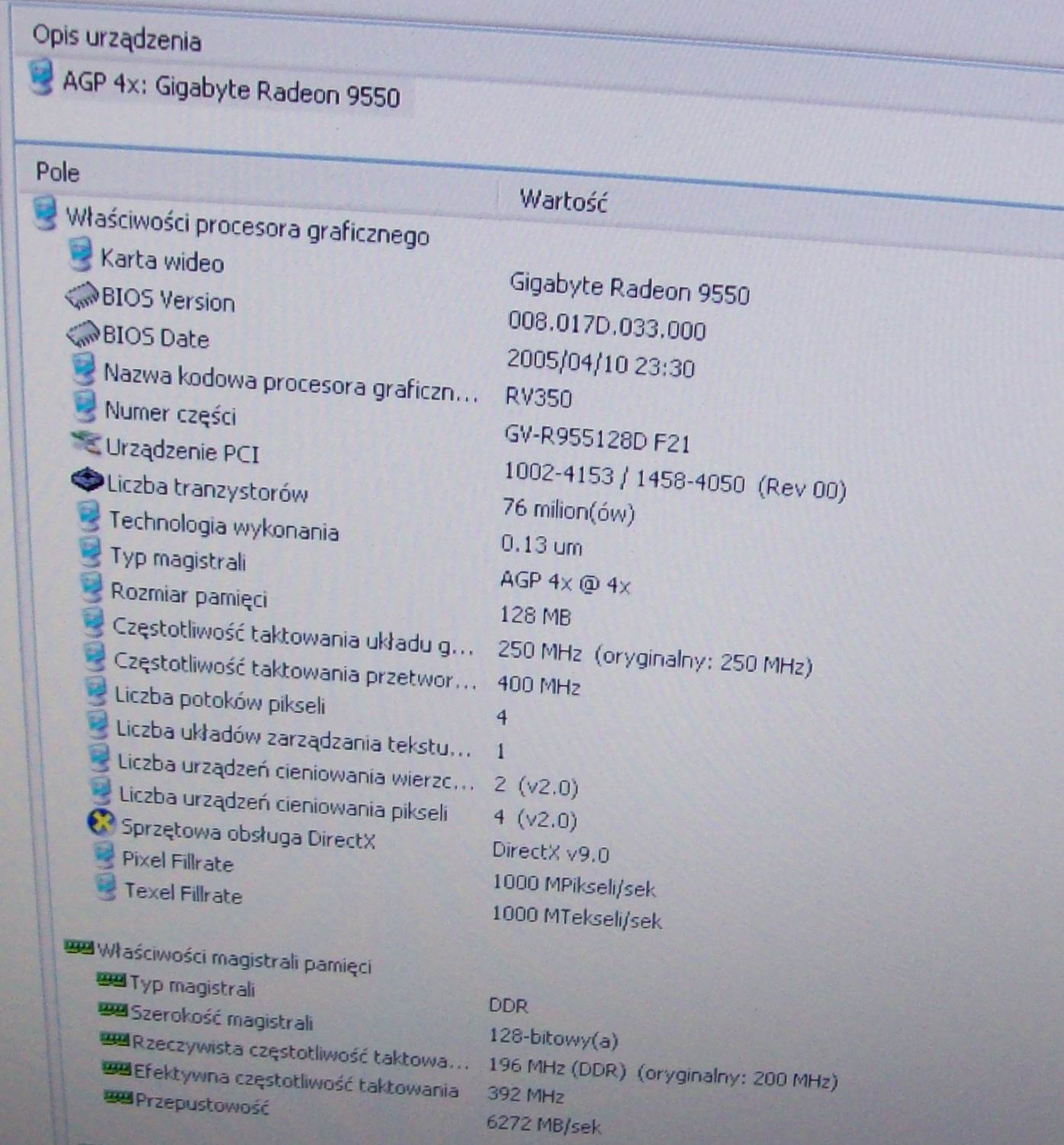Select the Numer części field

[x=170, y=413]
